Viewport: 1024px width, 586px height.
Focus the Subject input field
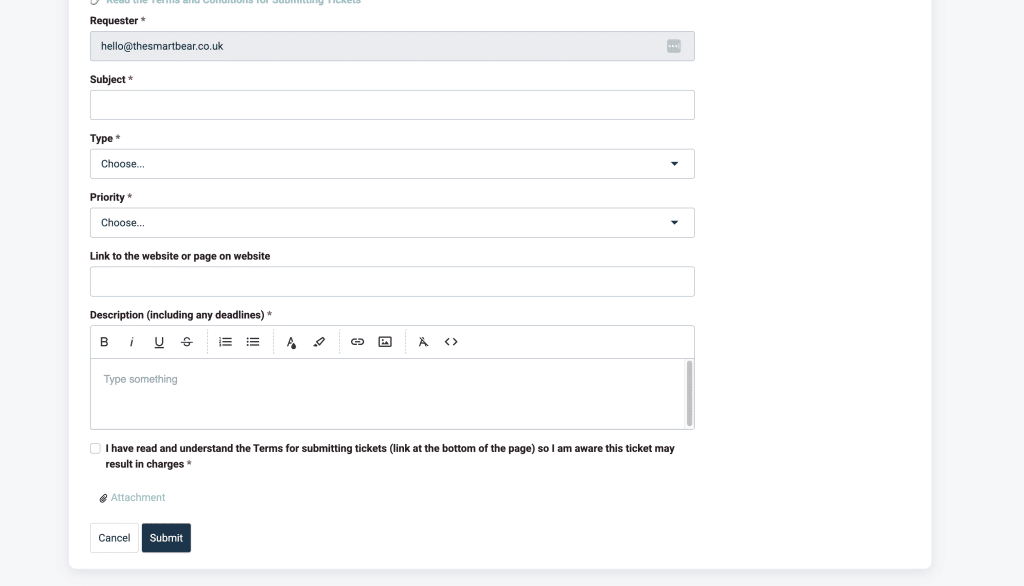[392, 105]
